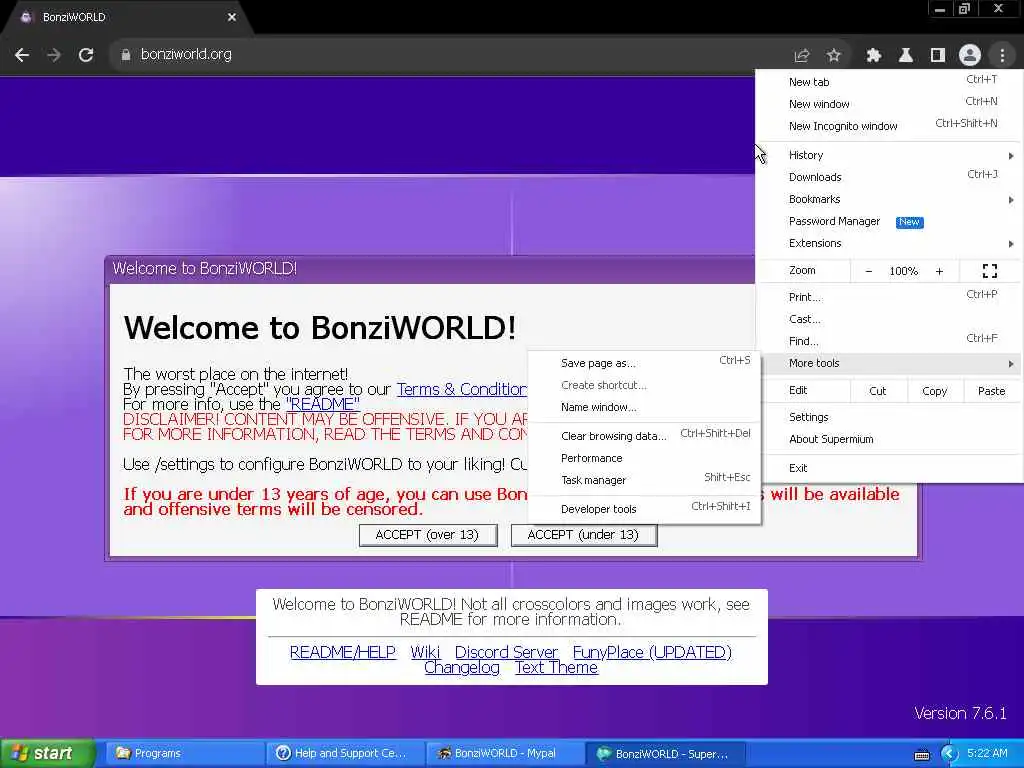Expand hidden tray icons with the arrow
Viewport: 1024px width, 768px height.
click(x=949, y=754)
